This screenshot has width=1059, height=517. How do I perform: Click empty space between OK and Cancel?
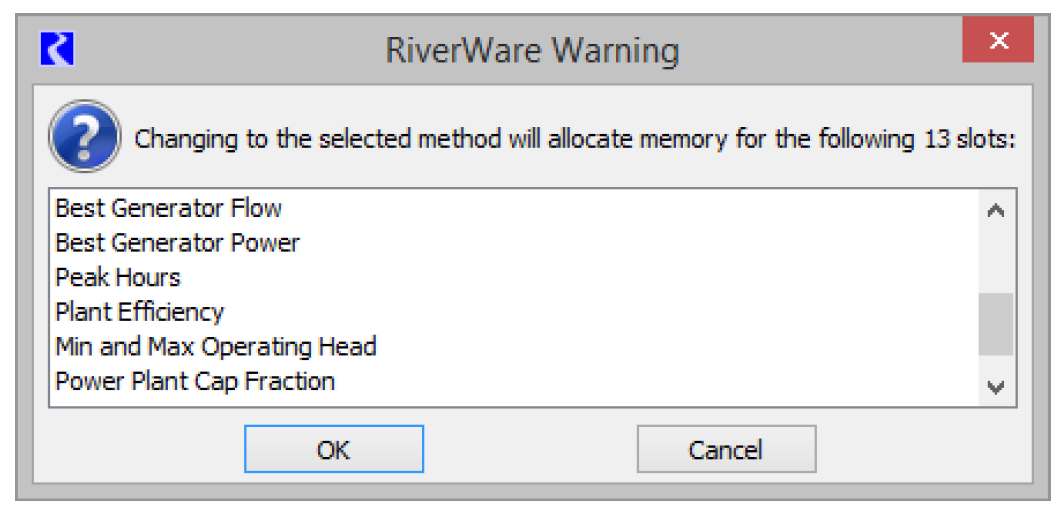[530, 450]
